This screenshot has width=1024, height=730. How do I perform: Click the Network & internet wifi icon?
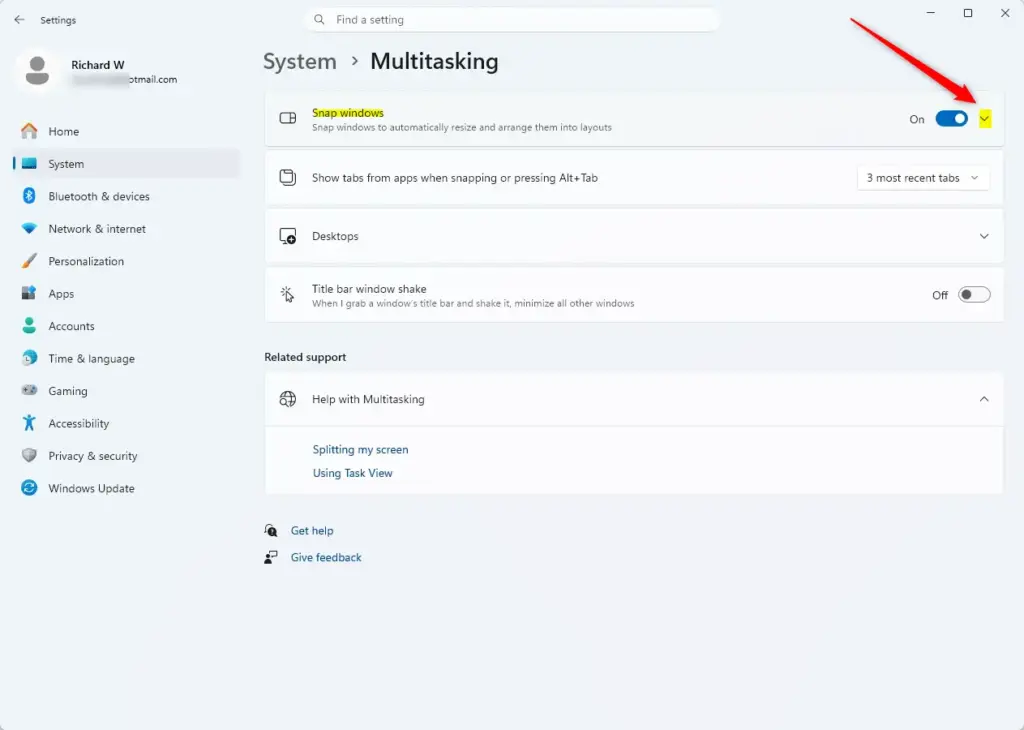(x=29, y=229)
